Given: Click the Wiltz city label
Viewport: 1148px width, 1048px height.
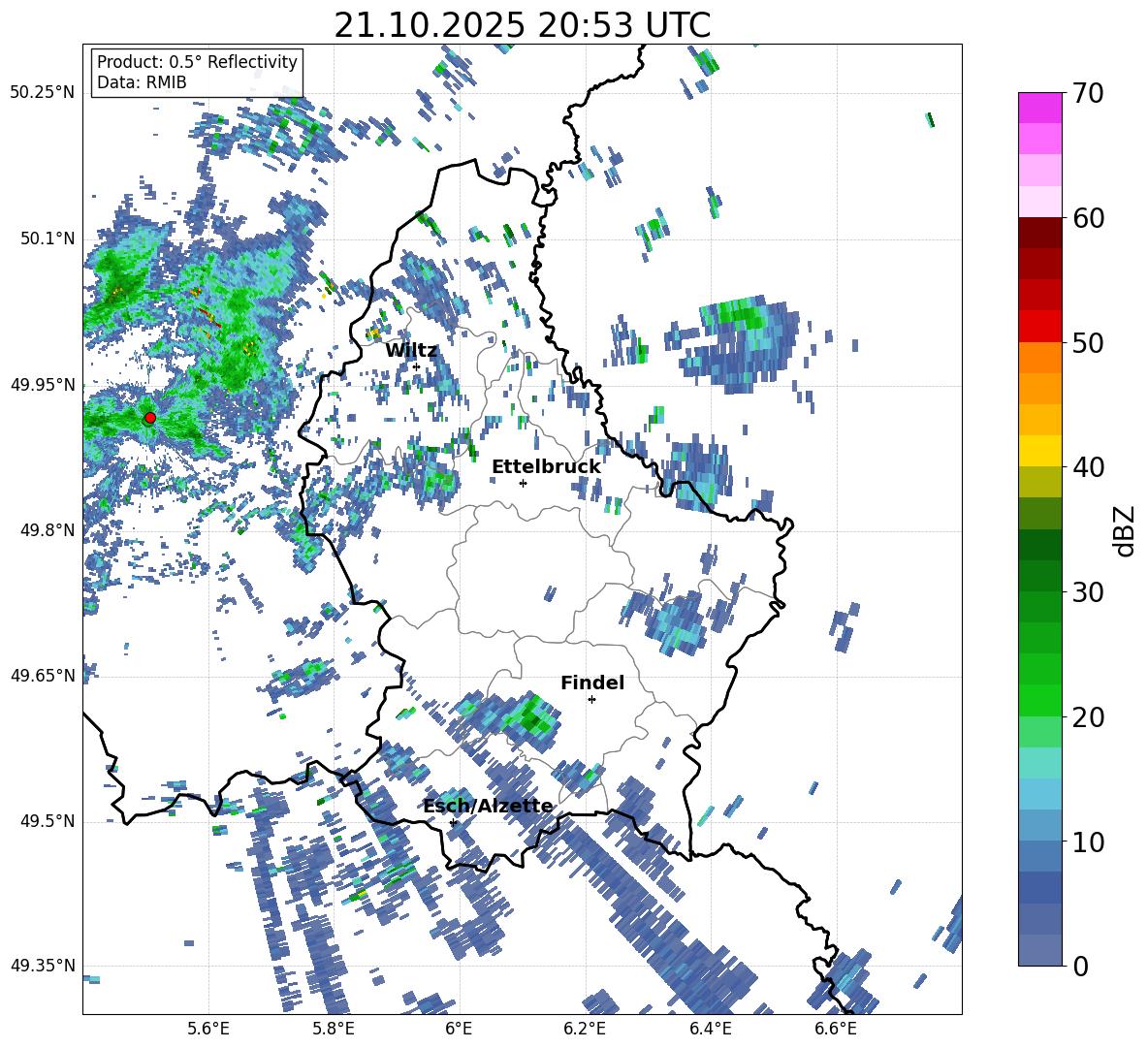Looking at the screenshot, I should pos(411,351).
